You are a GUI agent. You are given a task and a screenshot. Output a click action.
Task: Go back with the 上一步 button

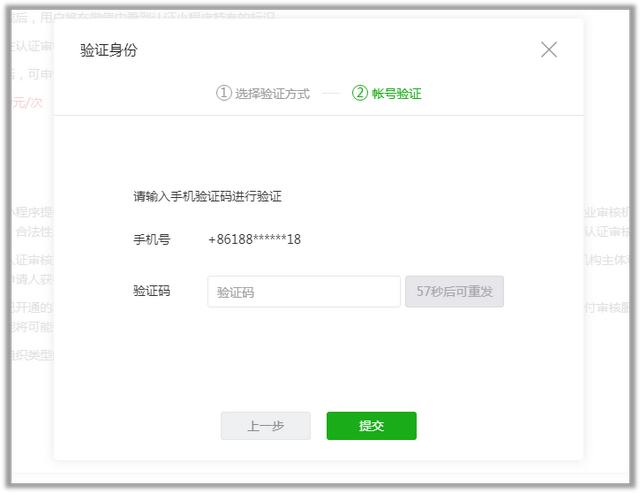[x=266, y=426]
